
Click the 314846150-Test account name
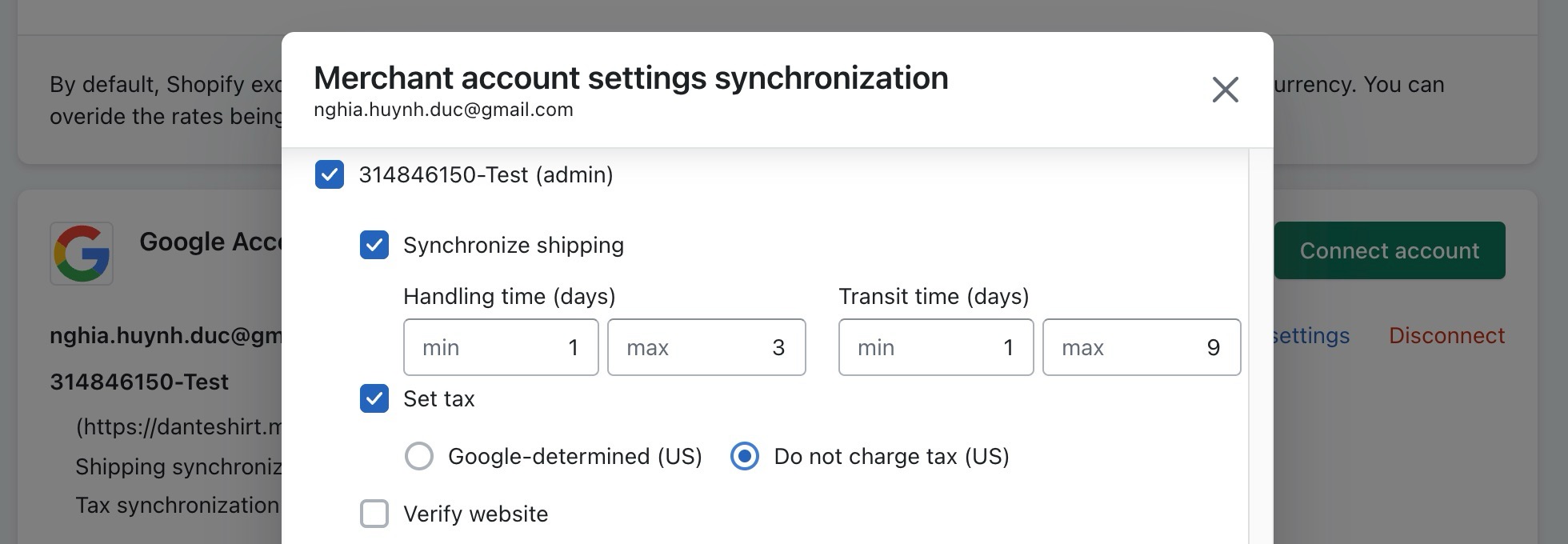tap(139, 382)
